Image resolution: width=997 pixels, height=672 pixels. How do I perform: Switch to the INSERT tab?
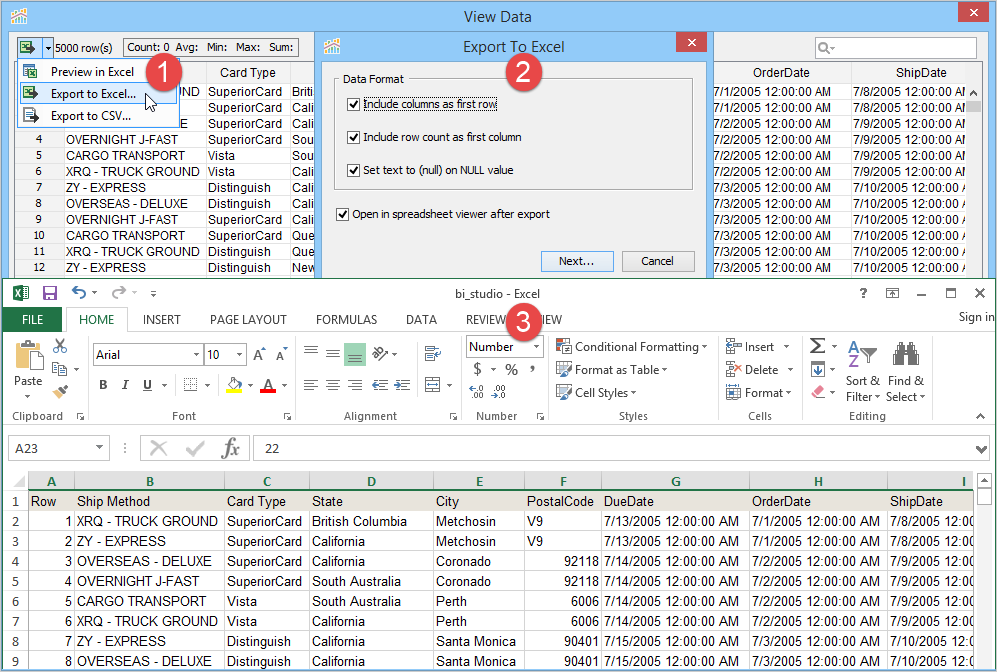tap(162, 320)
